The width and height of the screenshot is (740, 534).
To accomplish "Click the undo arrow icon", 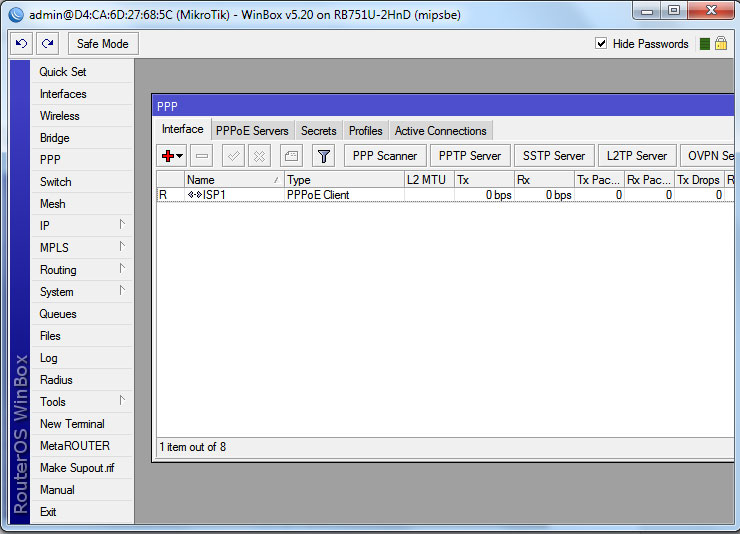I will [21, 44].
